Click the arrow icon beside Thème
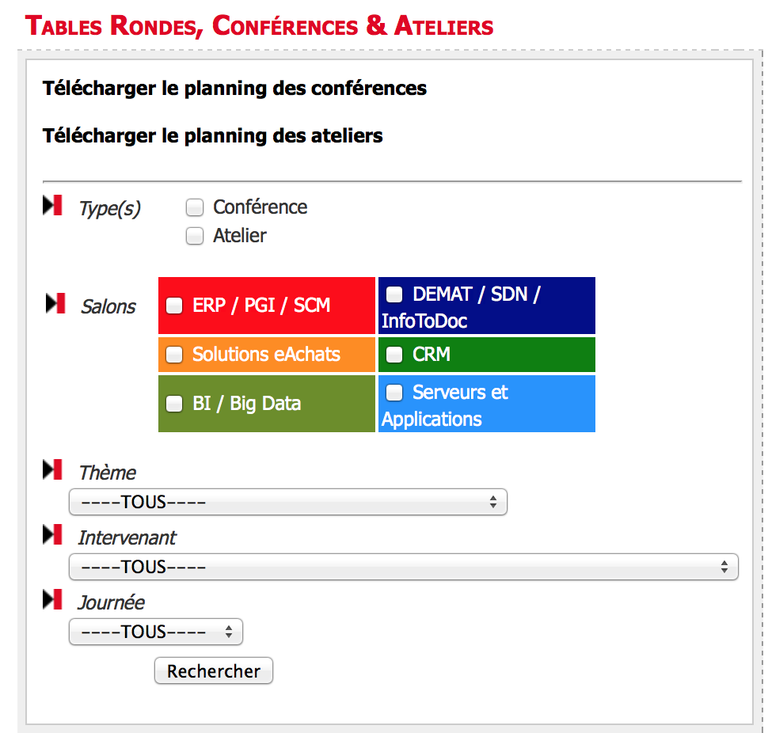 (x=52, y=470)
